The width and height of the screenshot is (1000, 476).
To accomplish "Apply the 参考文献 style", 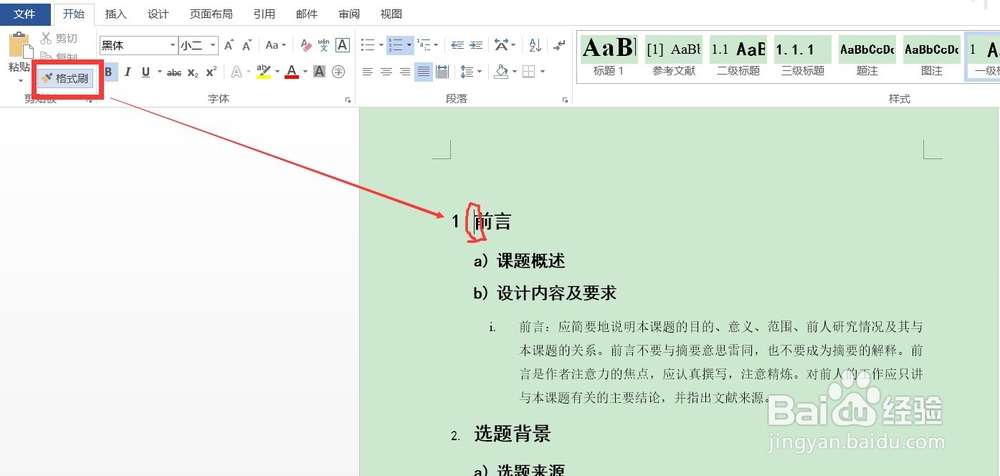I will [673, 57].
